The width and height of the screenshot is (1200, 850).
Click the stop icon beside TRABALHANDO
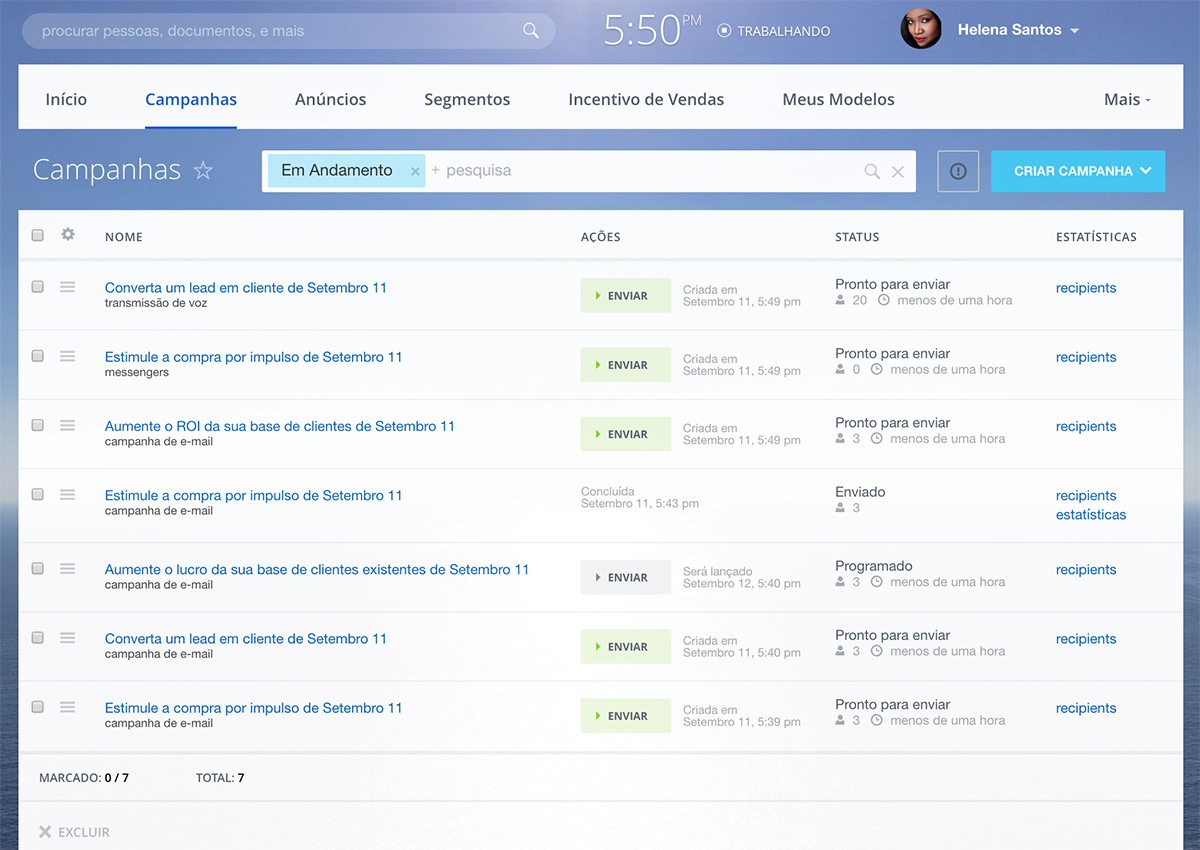tap(724, 31)
